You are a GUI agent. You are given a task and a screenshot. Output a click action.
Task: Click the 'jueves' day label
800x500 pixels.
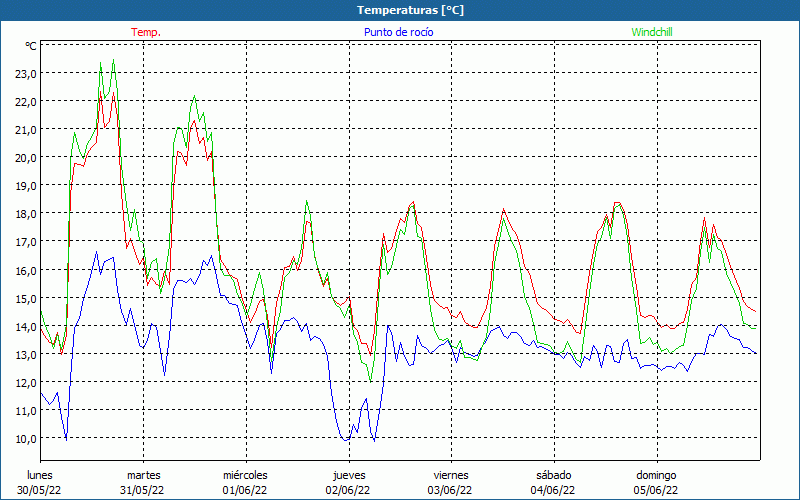point(349,475)
